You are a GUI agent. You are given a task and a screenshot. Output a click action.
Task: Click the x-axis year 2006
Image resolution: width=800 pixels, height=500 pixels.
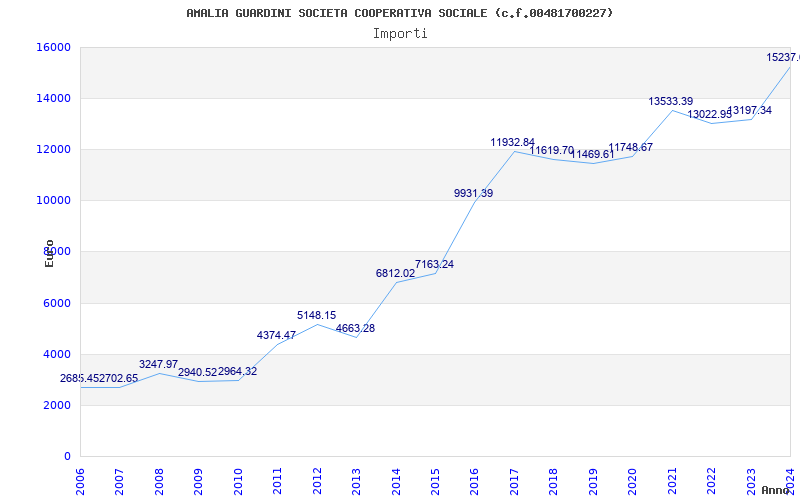(80, 481)
